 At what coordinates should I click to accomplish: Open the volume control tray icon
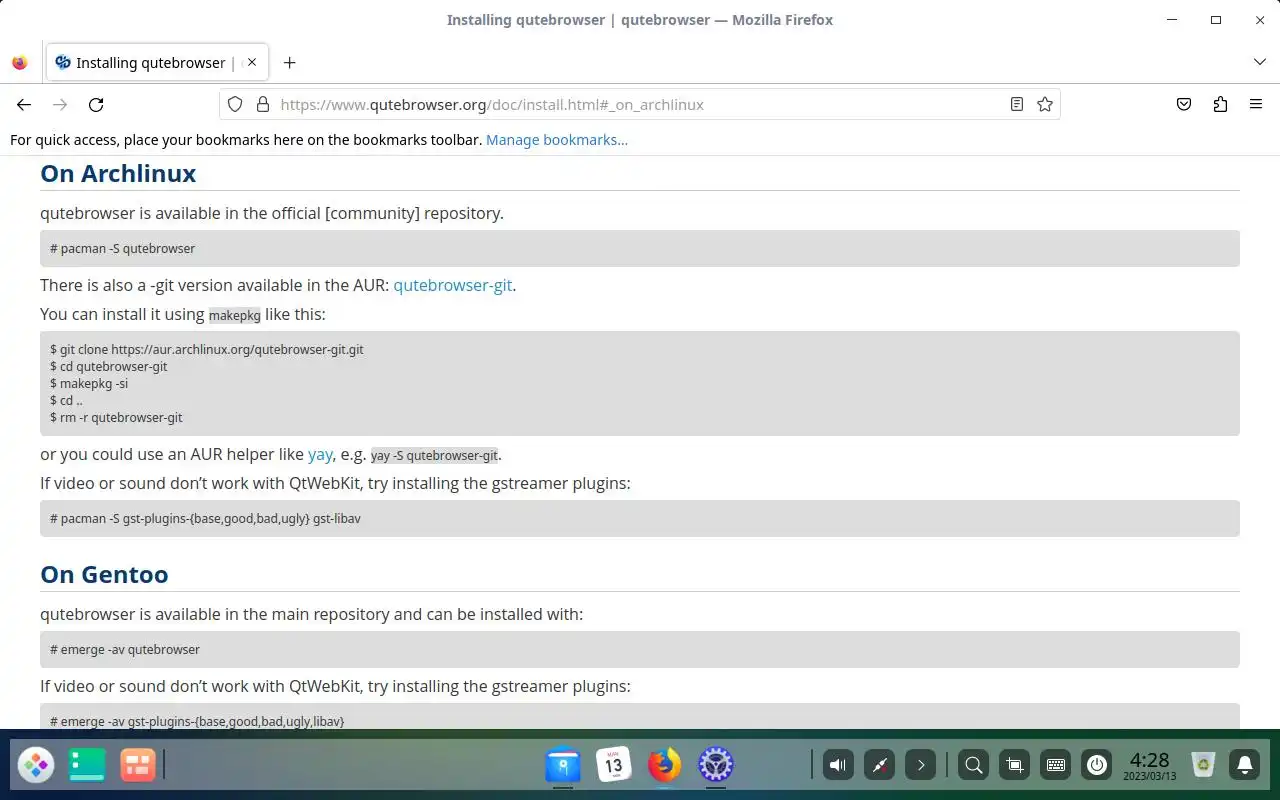(x=838, y=766)
